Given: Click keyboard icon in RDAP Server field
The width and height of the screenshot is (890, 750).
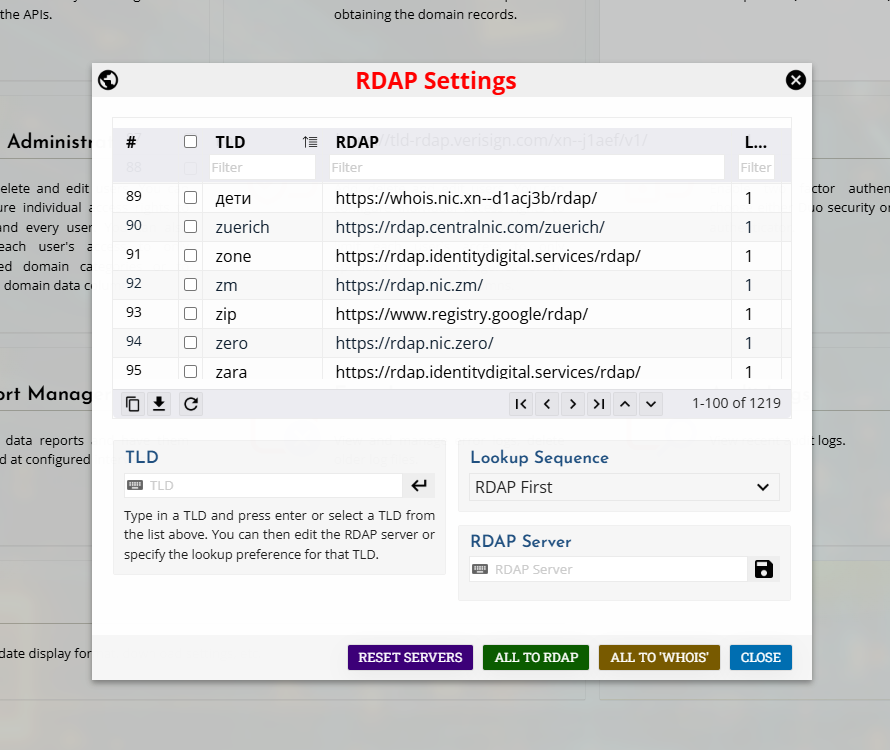Looking at the screenshot, I should click(x=480, y=569).
